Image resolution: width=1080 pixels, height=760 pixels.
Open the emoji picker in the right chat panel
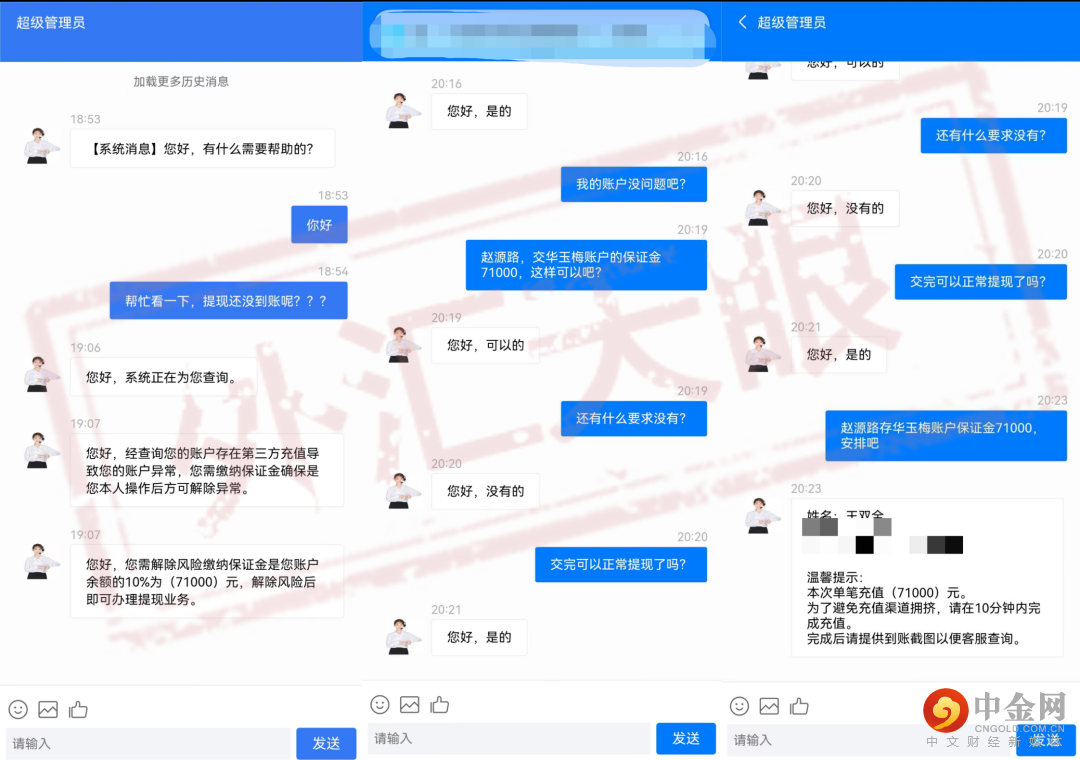pos(739,706)
